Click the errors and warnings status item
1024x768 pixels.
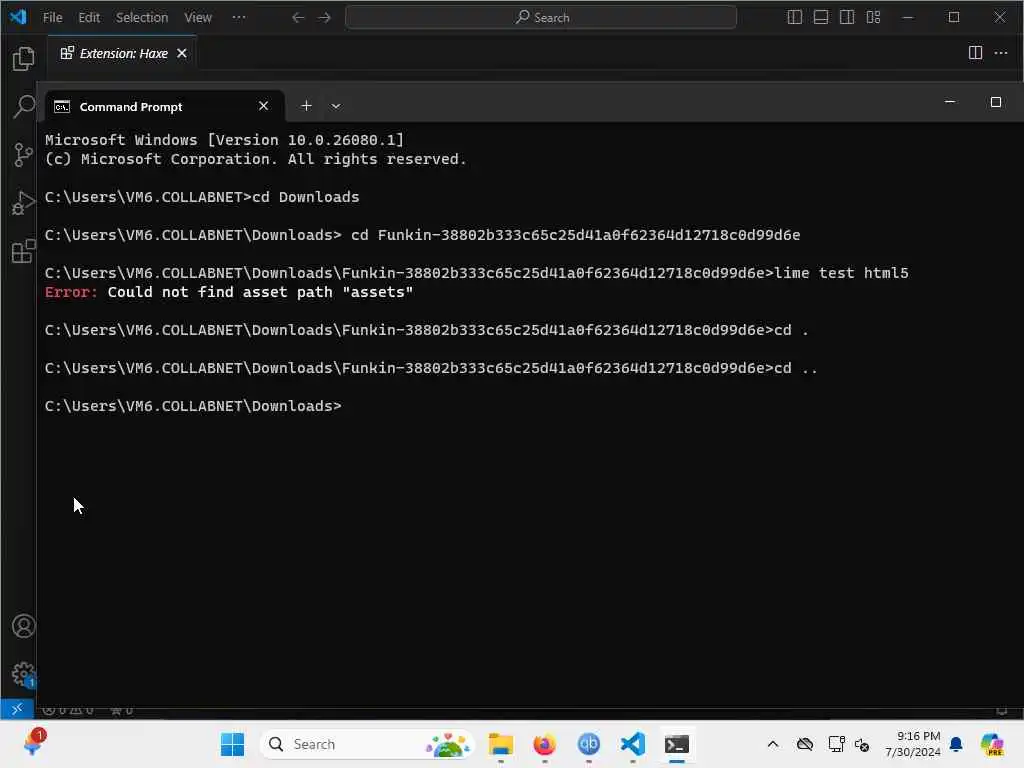click(x=68, y=711)
